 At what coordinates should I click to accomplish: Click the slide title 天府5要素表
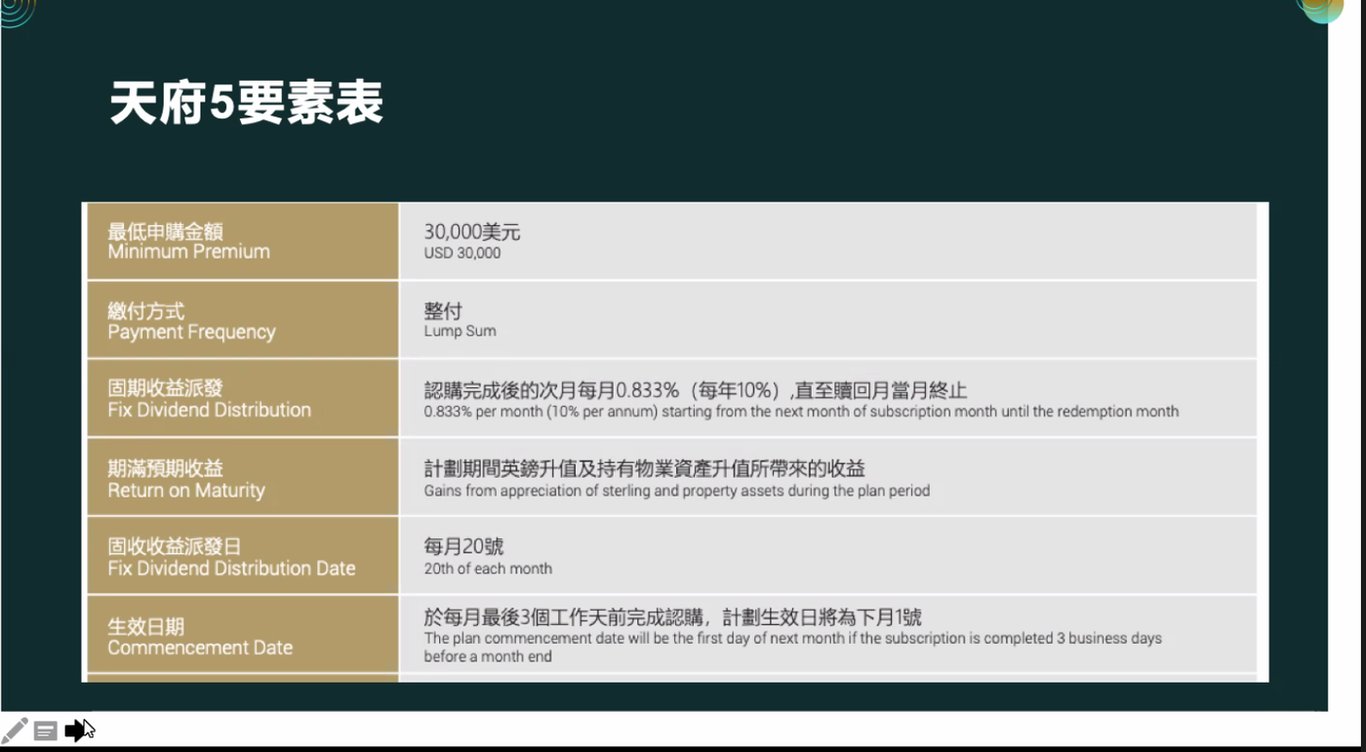tap(246, 104)
